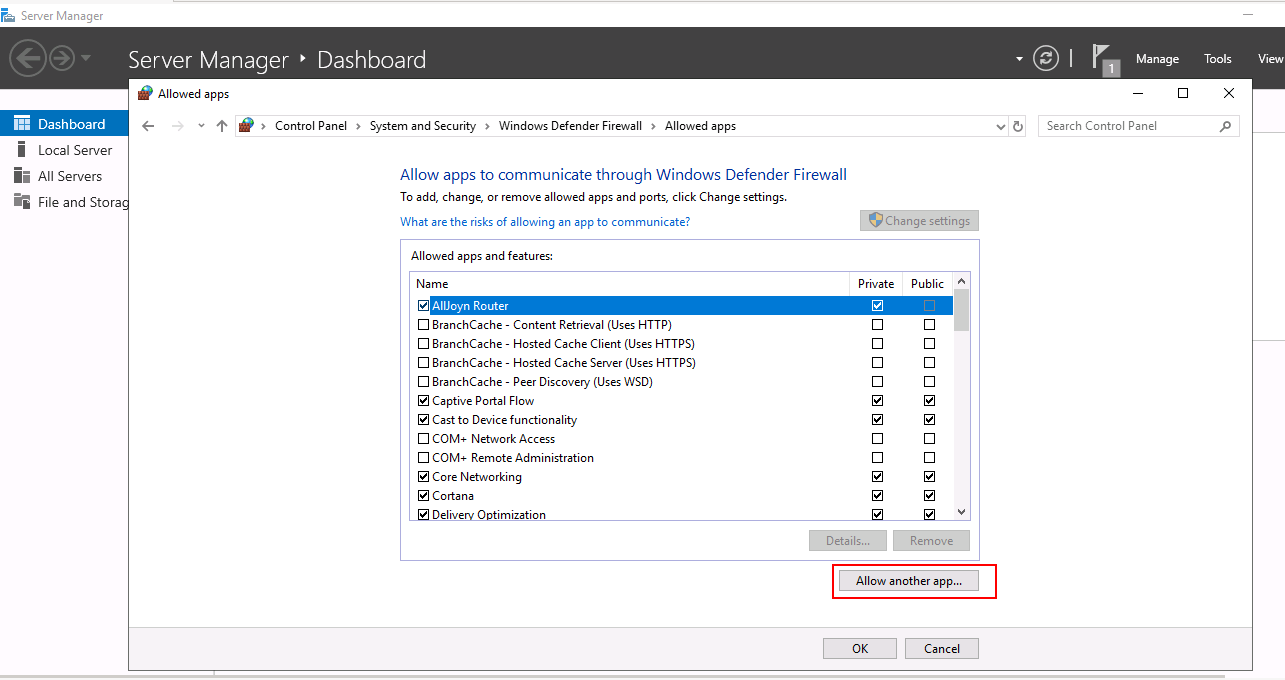Go forward in Server Manager navigation
1285x680 pixels.
[x=62, y=58]
